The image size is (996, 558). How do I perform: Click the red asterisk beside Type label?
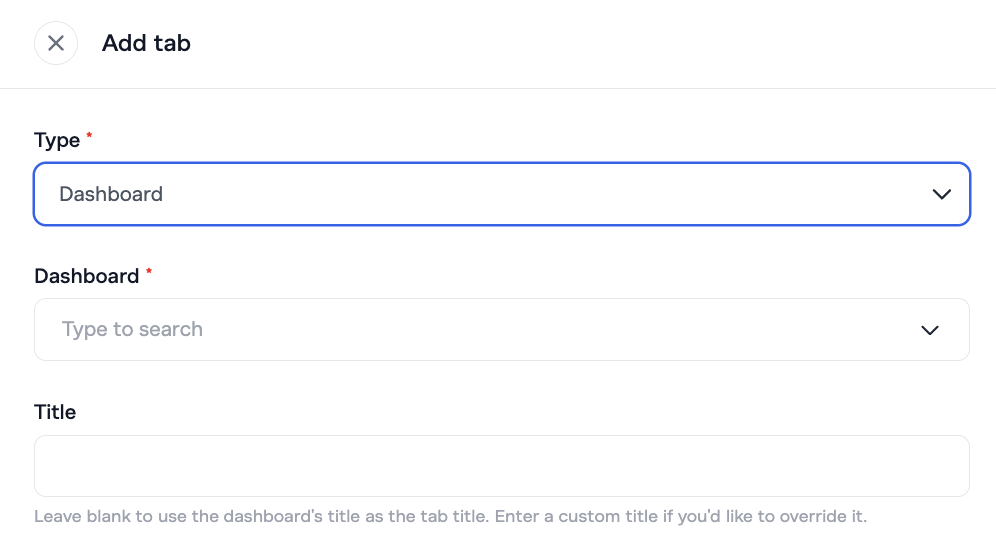(90, 136)
